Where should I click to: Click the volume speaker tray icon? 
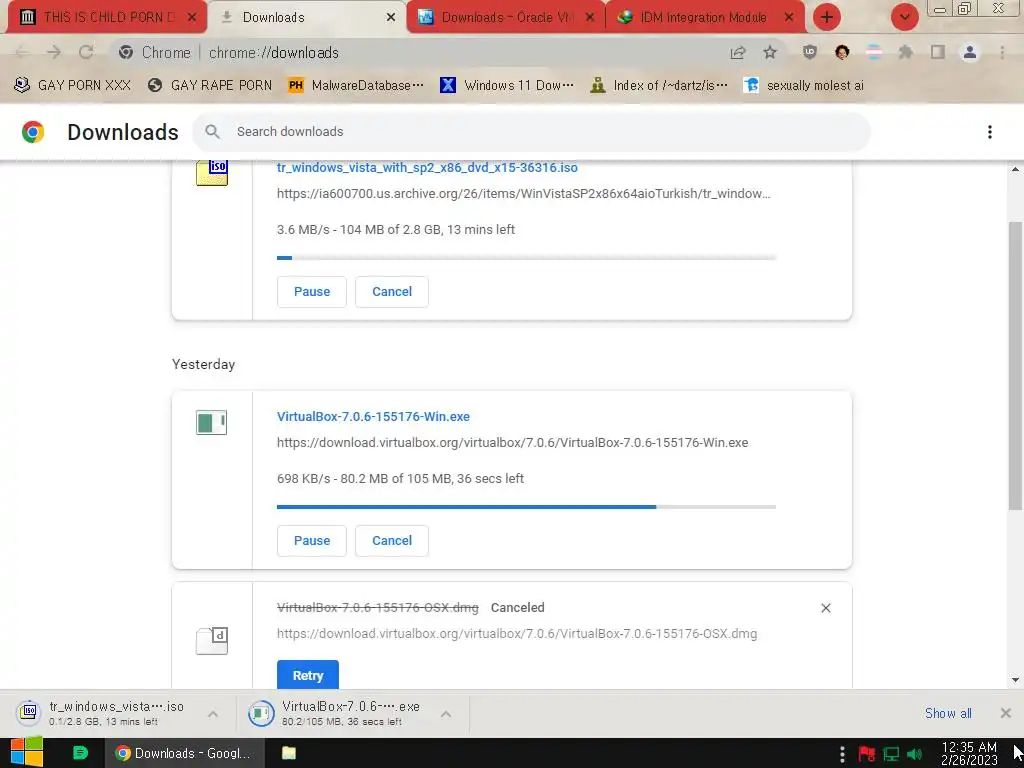(x=914, y=754)
